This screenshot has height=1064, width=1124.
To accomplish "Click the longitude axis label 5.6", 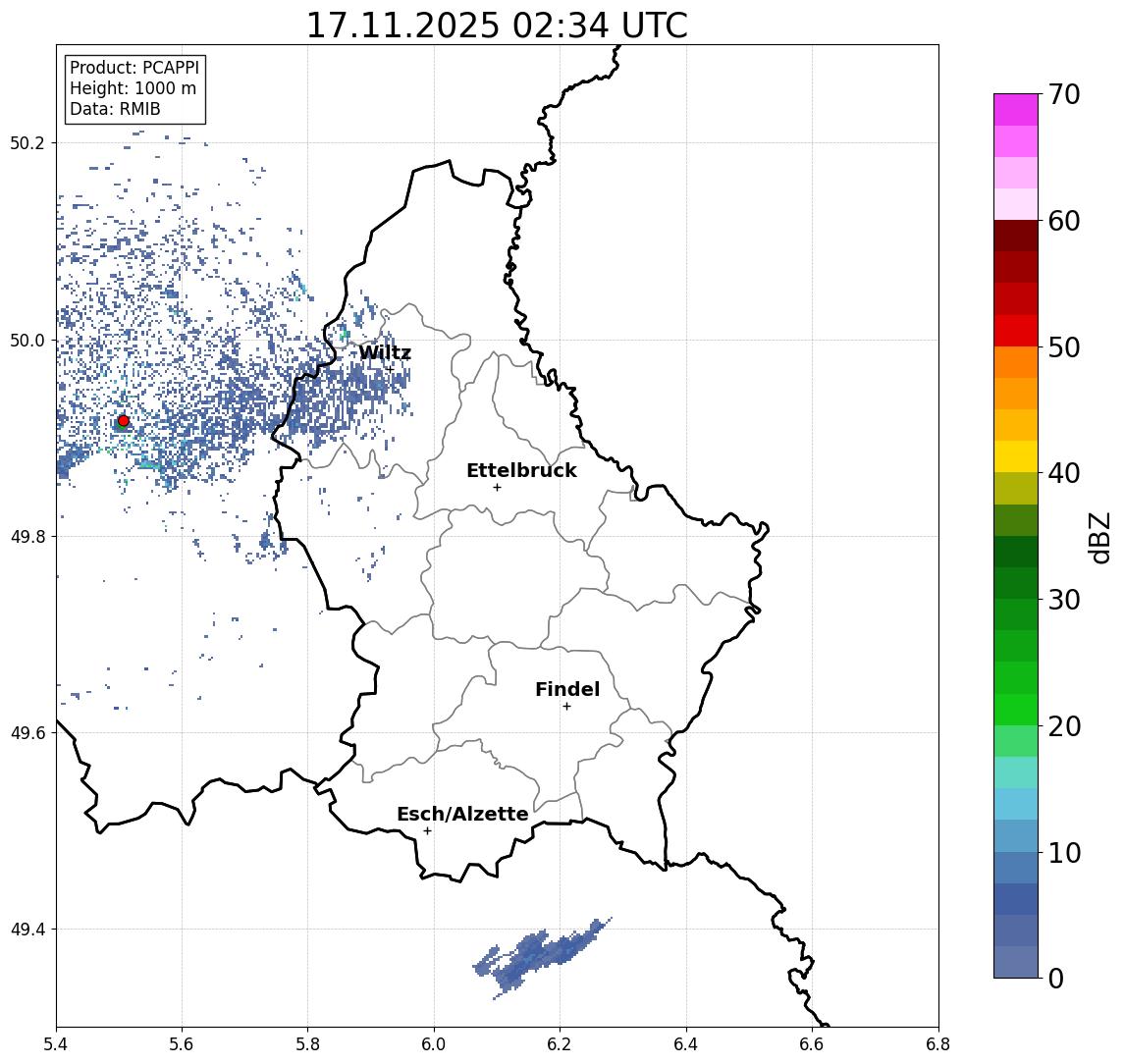I will pyautogui.click(x=182, y=1044).
